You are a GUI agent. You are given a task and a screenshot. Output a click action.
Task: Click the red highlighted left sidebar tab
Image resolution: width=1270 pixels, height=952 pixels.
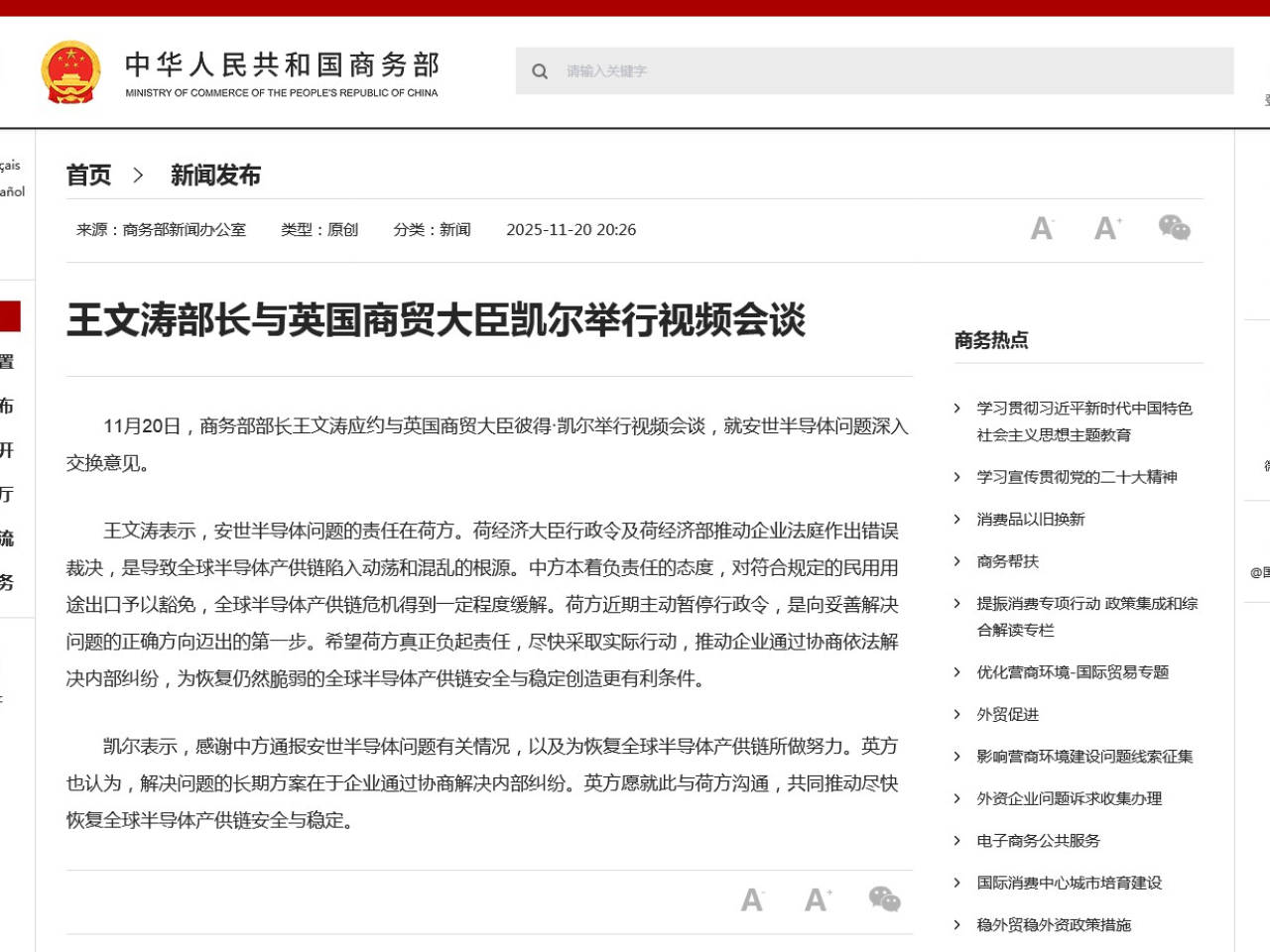click(x=10, y=316)
